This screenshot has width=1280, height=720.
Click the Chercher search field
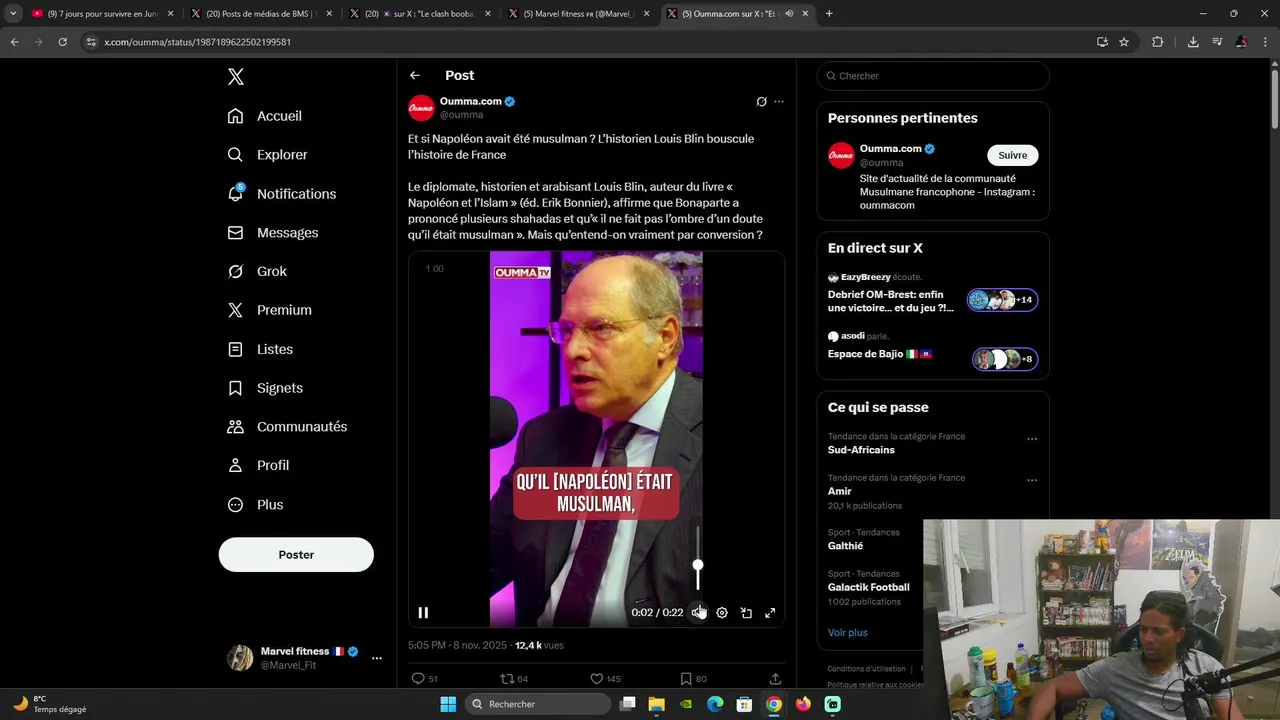[x=933, y=76]
